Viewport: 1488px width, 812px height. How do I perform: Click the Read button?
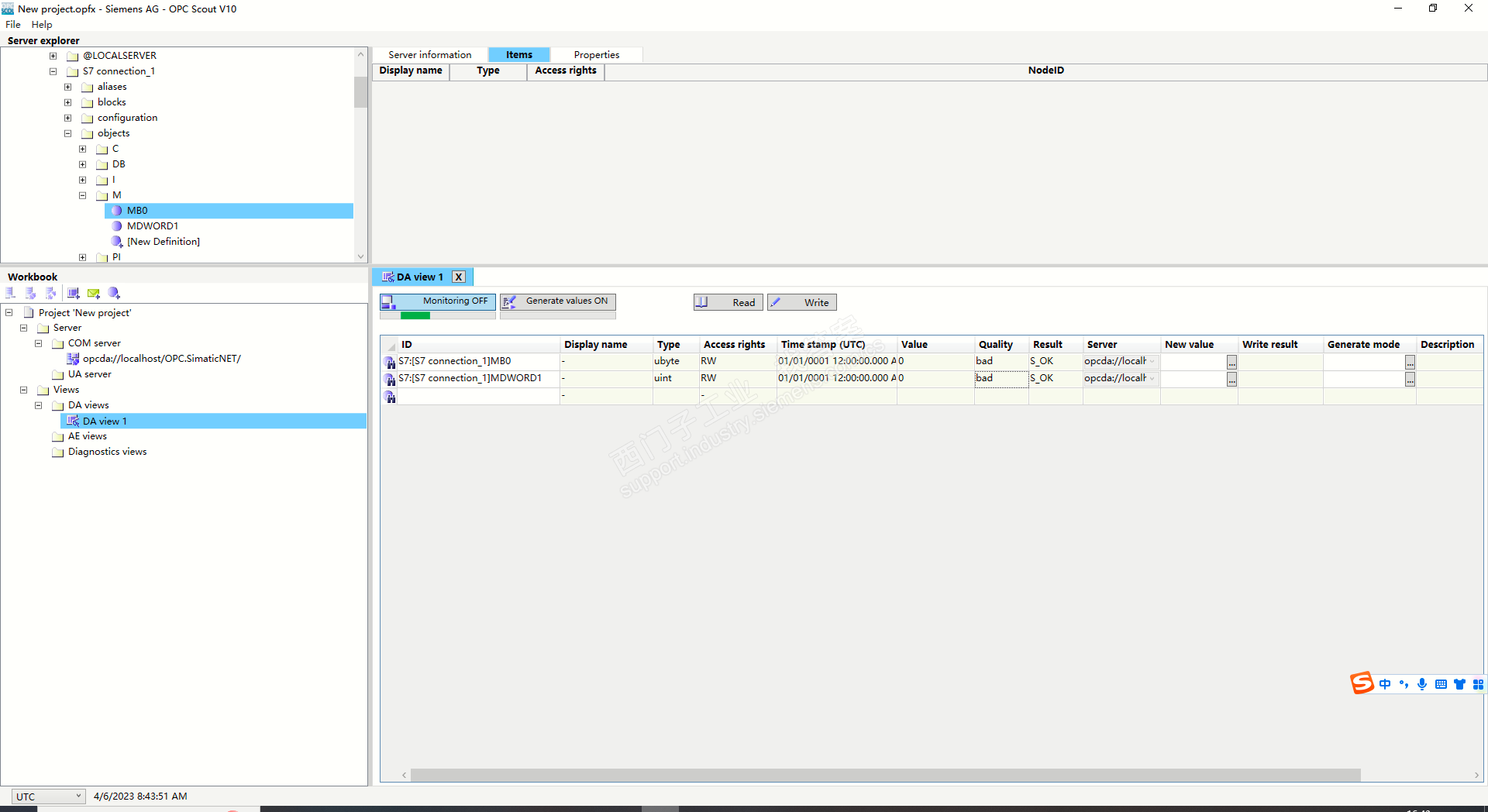(728, 302)
